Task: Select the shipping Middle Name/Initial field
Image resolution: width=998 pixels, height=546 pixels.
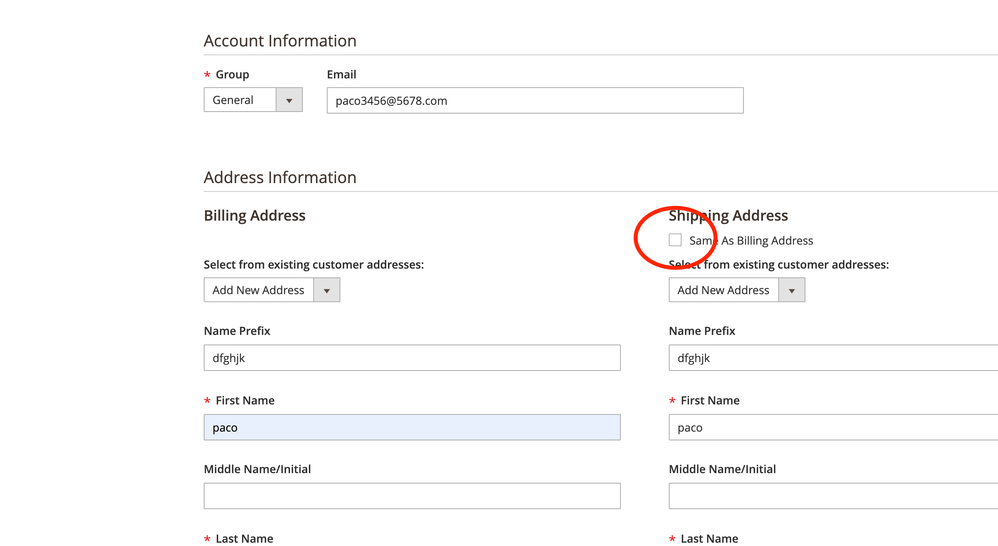Action: 832,496
